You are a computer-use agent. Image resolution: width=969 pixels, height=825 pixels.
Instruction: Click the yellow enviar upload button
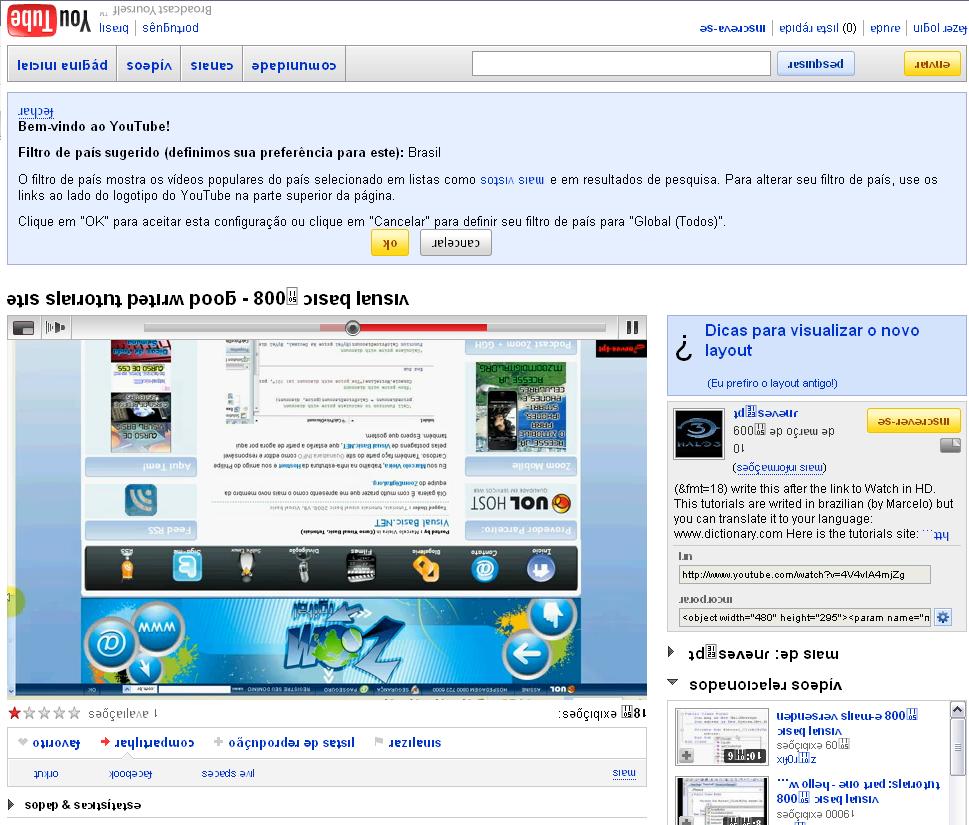pyautogui.click(x=932, y=64)
